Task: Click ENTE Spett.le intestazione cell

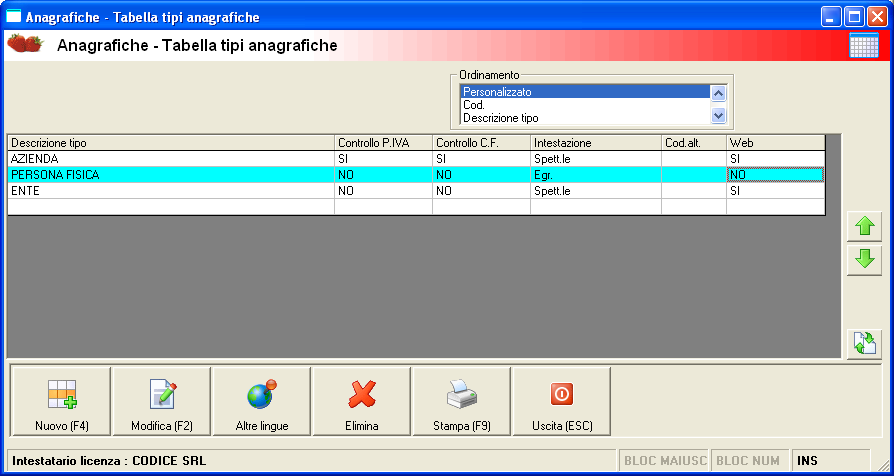Action: point(596,191)
